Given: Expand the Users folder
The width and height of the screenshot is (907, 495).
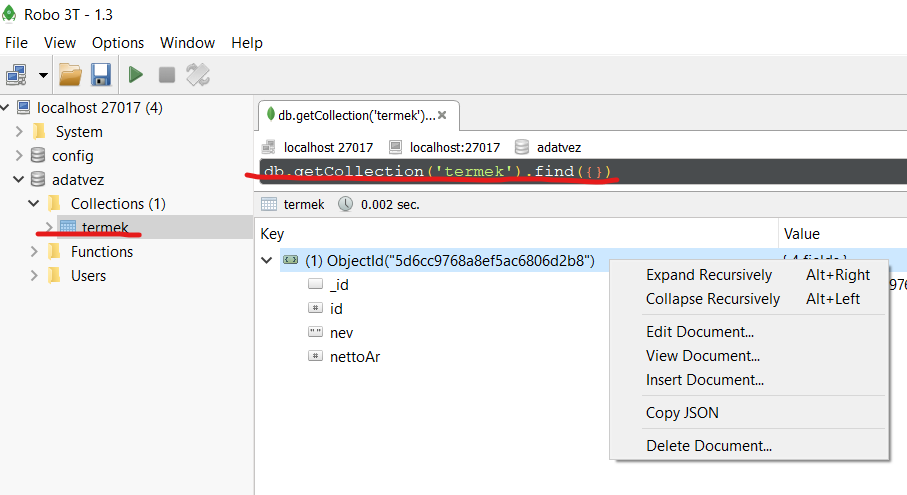Looking at the screenshot, I should 34,276.
